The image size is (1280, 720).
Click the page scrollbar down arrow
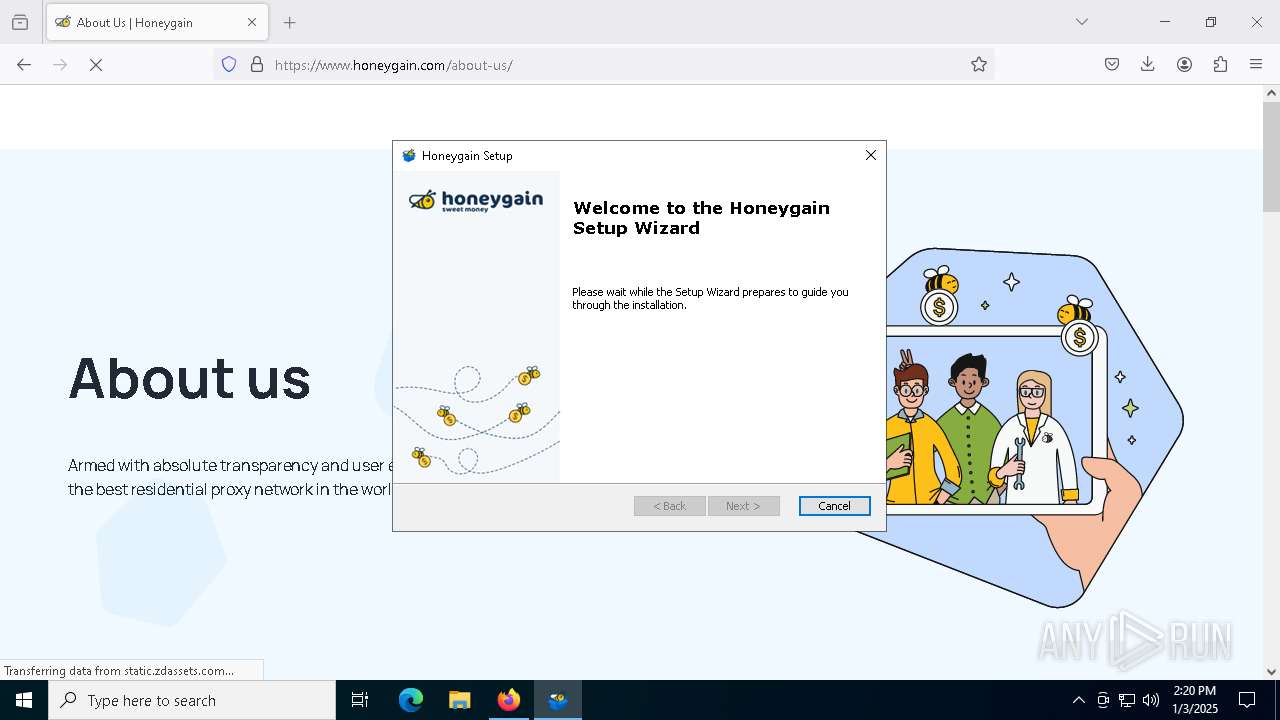[x=1271, y=672]
